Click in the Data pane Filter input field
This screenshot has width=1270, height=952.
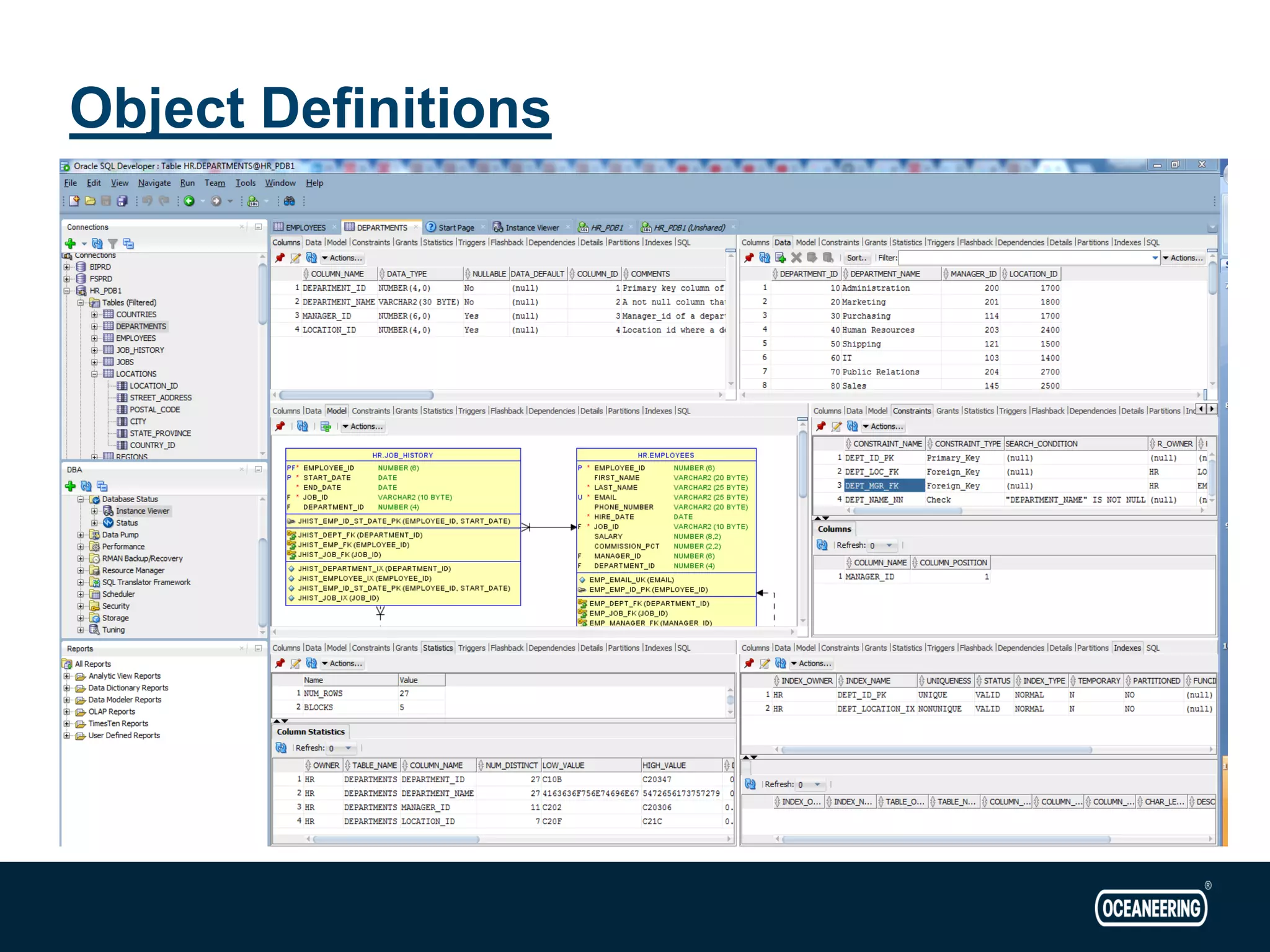click(x=1024, y=258)
